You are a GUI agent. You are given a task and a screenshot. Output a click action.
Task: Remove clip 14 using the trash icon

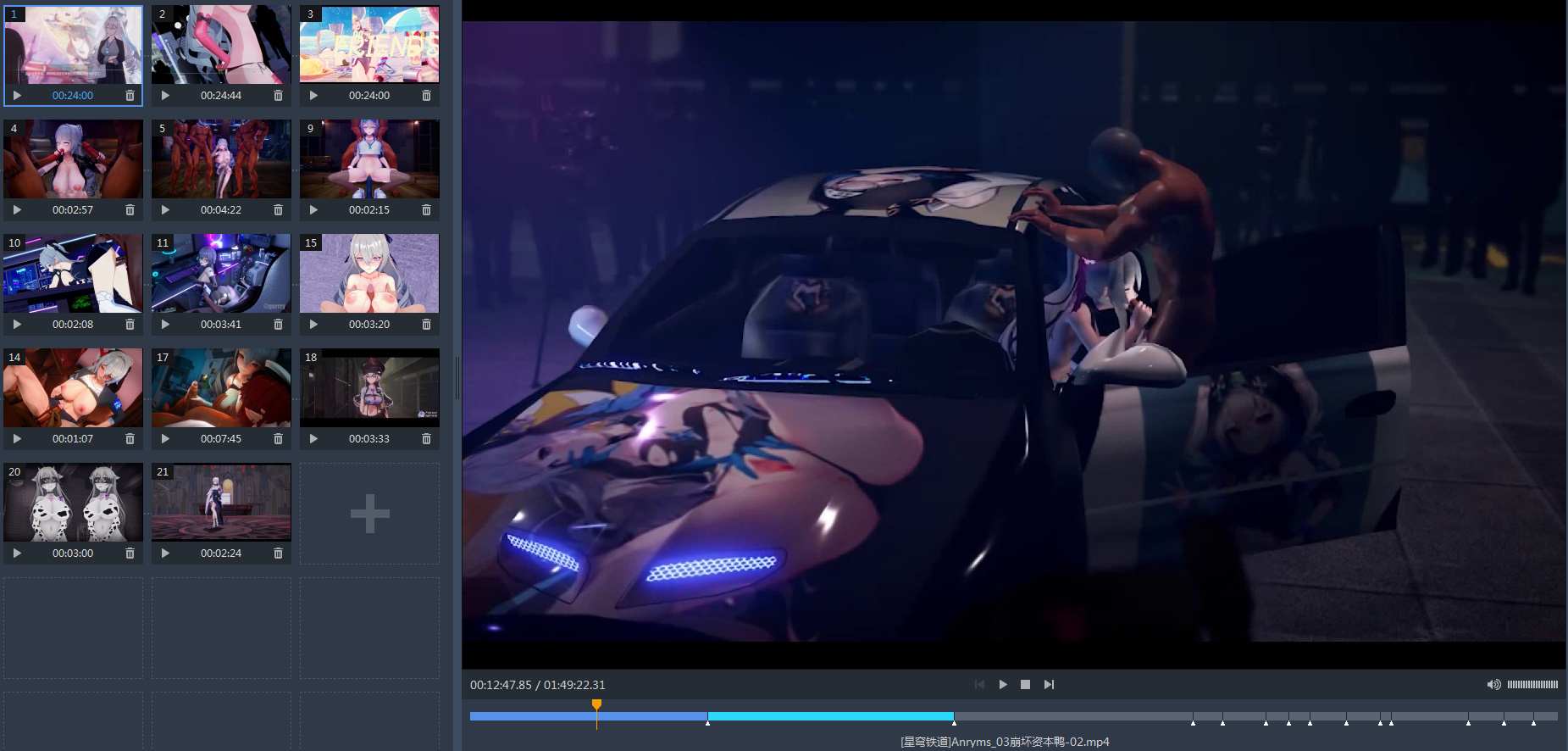[x=130, y=439]
